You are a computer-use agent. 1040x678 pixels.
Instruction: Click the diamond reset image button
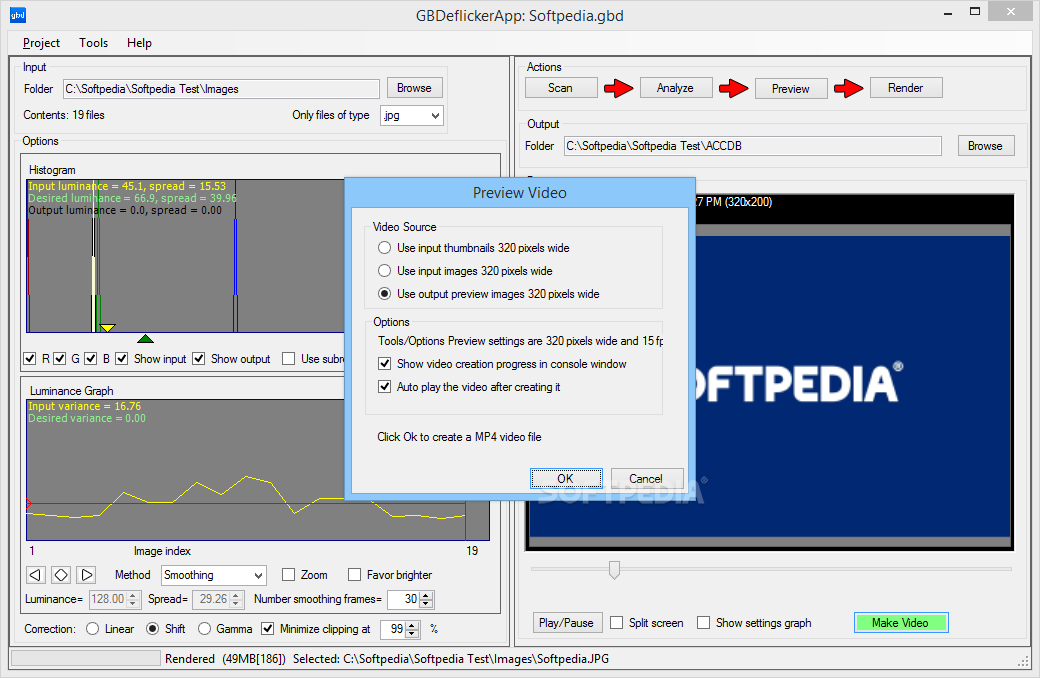pos(61,575)
